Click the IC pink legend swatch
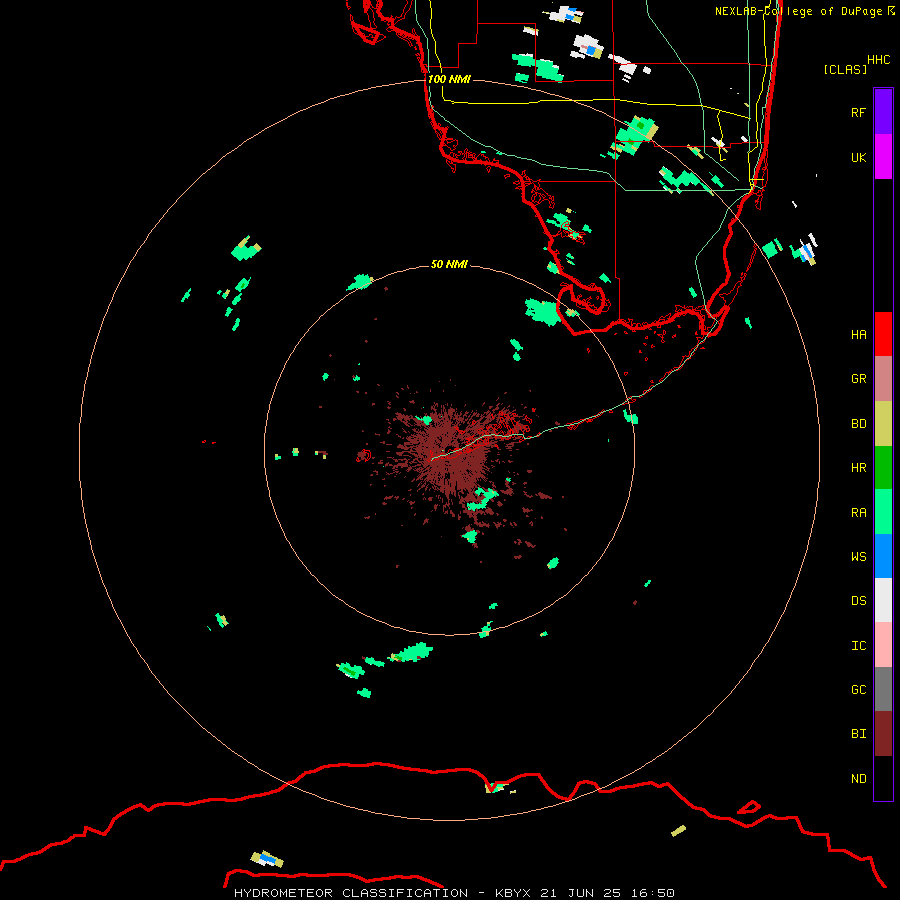The height and width of the screenshot is (900, 900). tap(883, 645)
